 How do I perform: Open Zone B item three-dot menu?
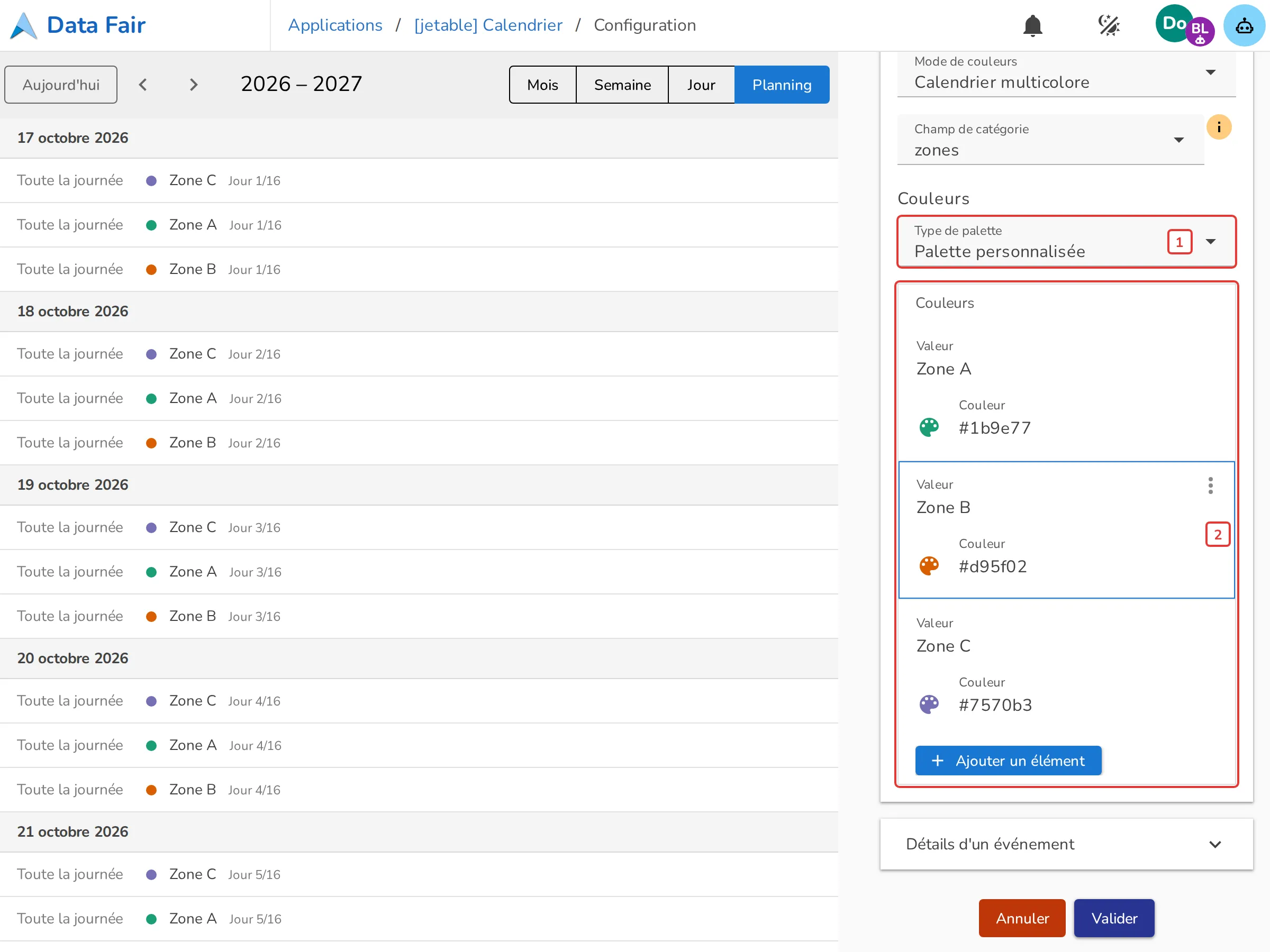pos(1210,486)
